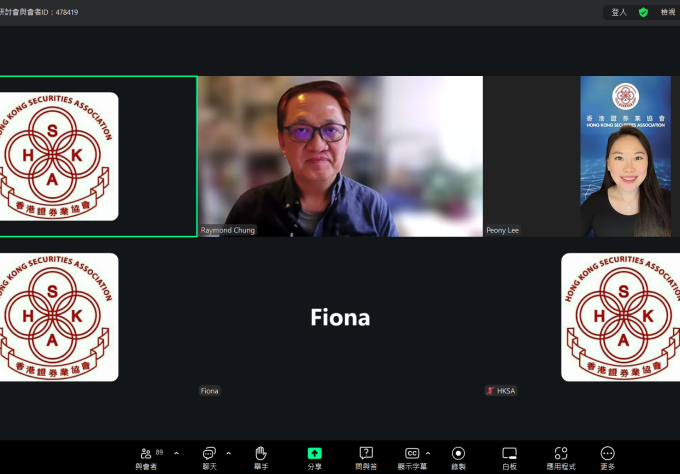This screenshot has width=680, height=474.
Task: Expand the arrow next to chat
Action: pos(229,453)
